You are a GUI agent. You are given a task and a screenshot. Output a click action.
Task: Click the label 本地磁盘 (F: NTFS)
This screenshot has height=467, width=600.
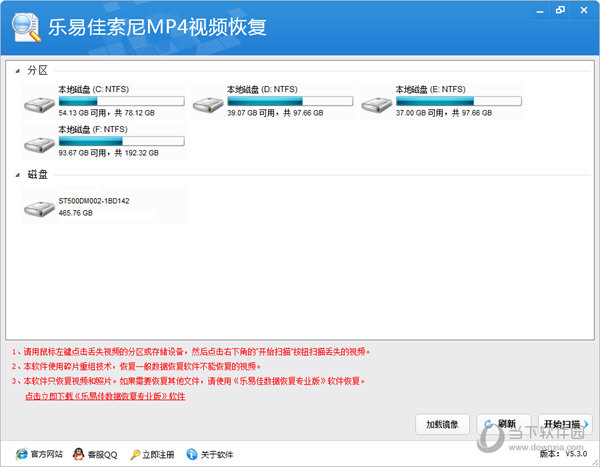coord(93,129)
